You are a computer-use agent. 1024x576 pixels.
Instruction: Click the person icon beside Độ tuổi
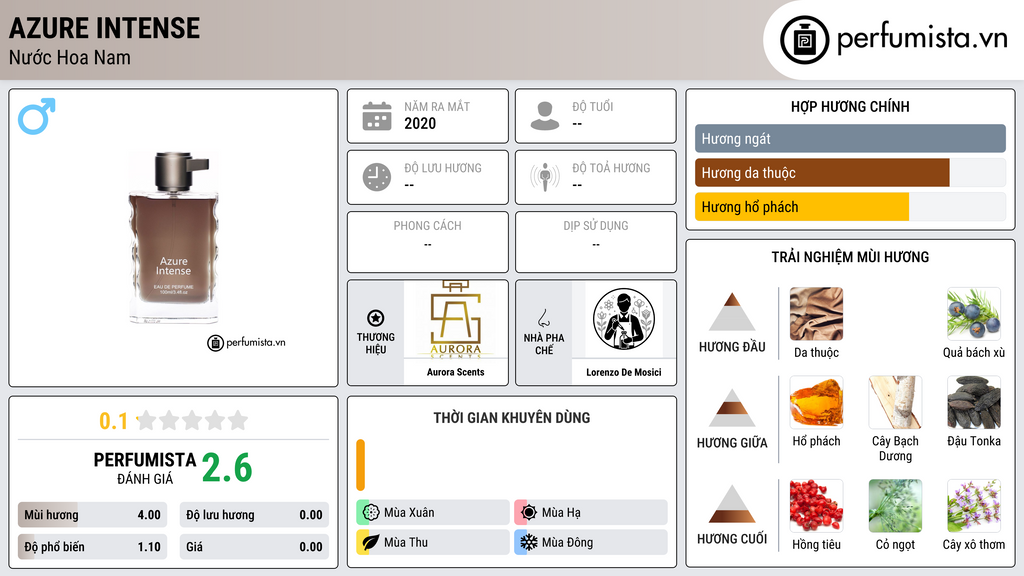[x=545, y=116]
